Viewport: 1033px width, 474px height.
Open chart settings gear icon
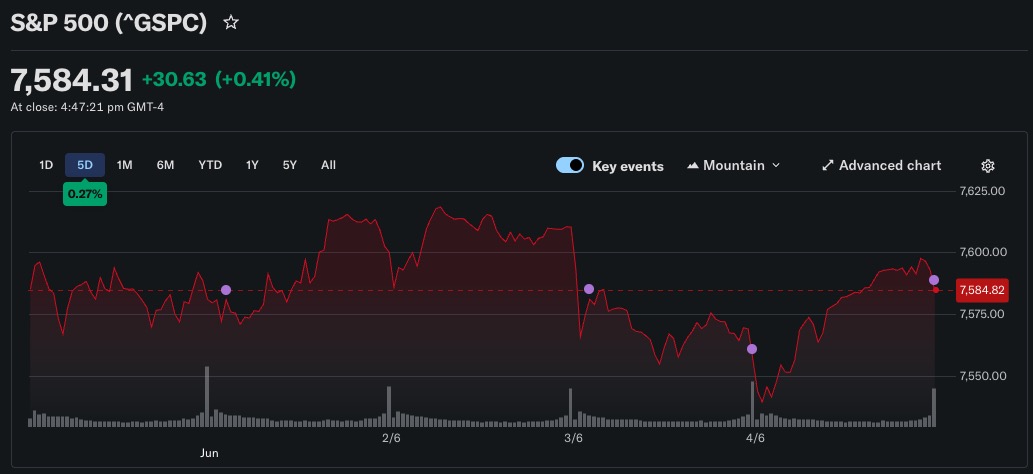pyautogui.click(x=988, y=166)
